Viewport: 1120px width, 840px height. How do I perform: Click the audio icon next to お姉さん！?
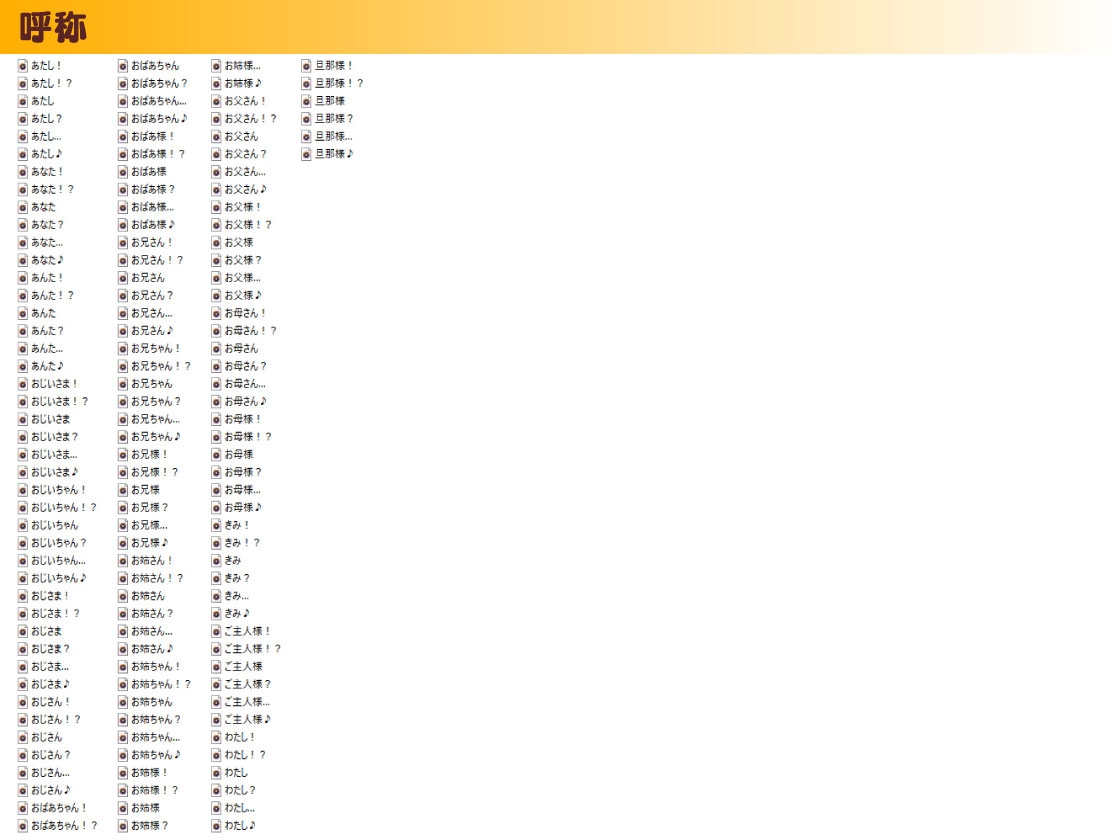123,561
